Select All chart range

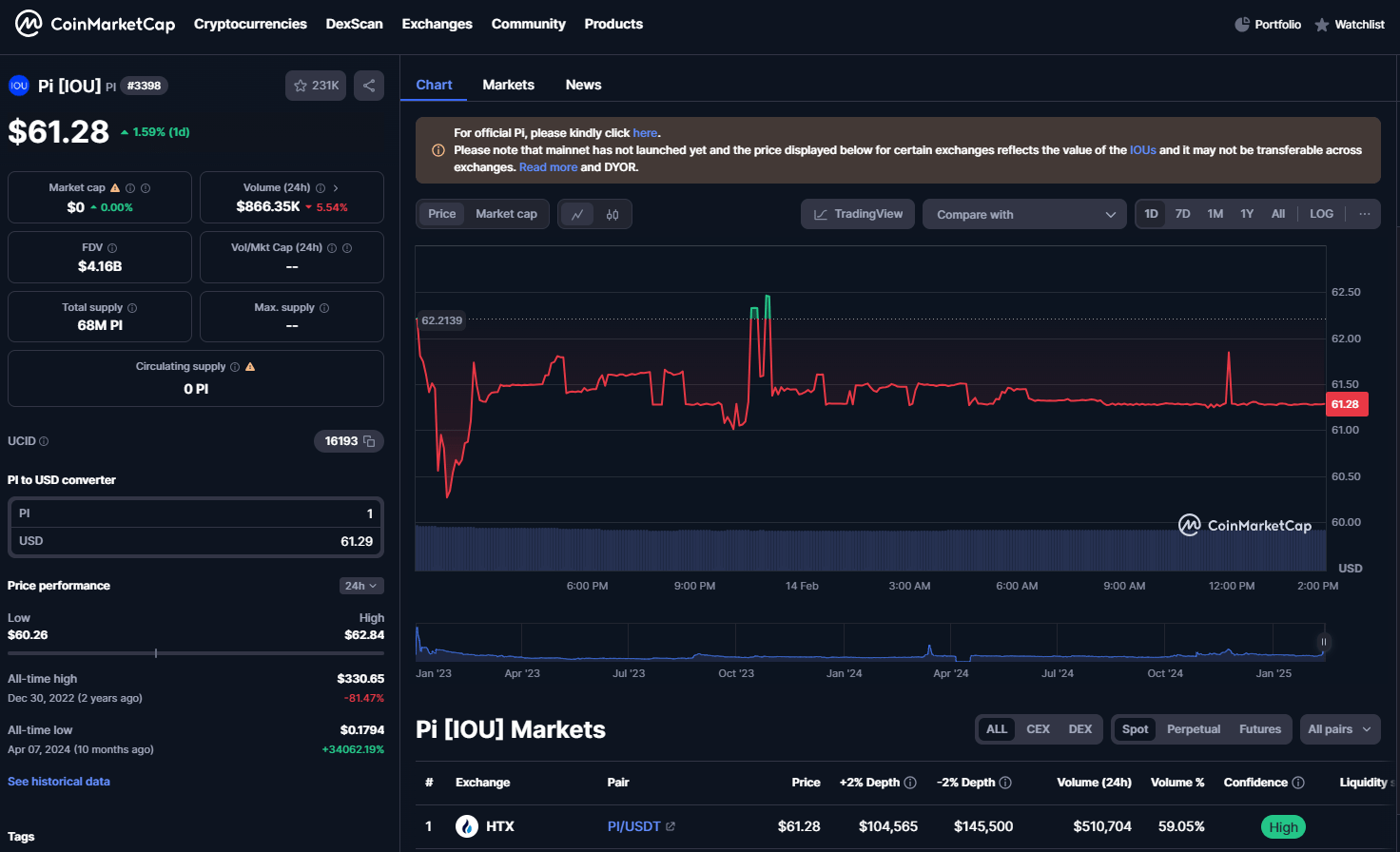point(1278,214)
